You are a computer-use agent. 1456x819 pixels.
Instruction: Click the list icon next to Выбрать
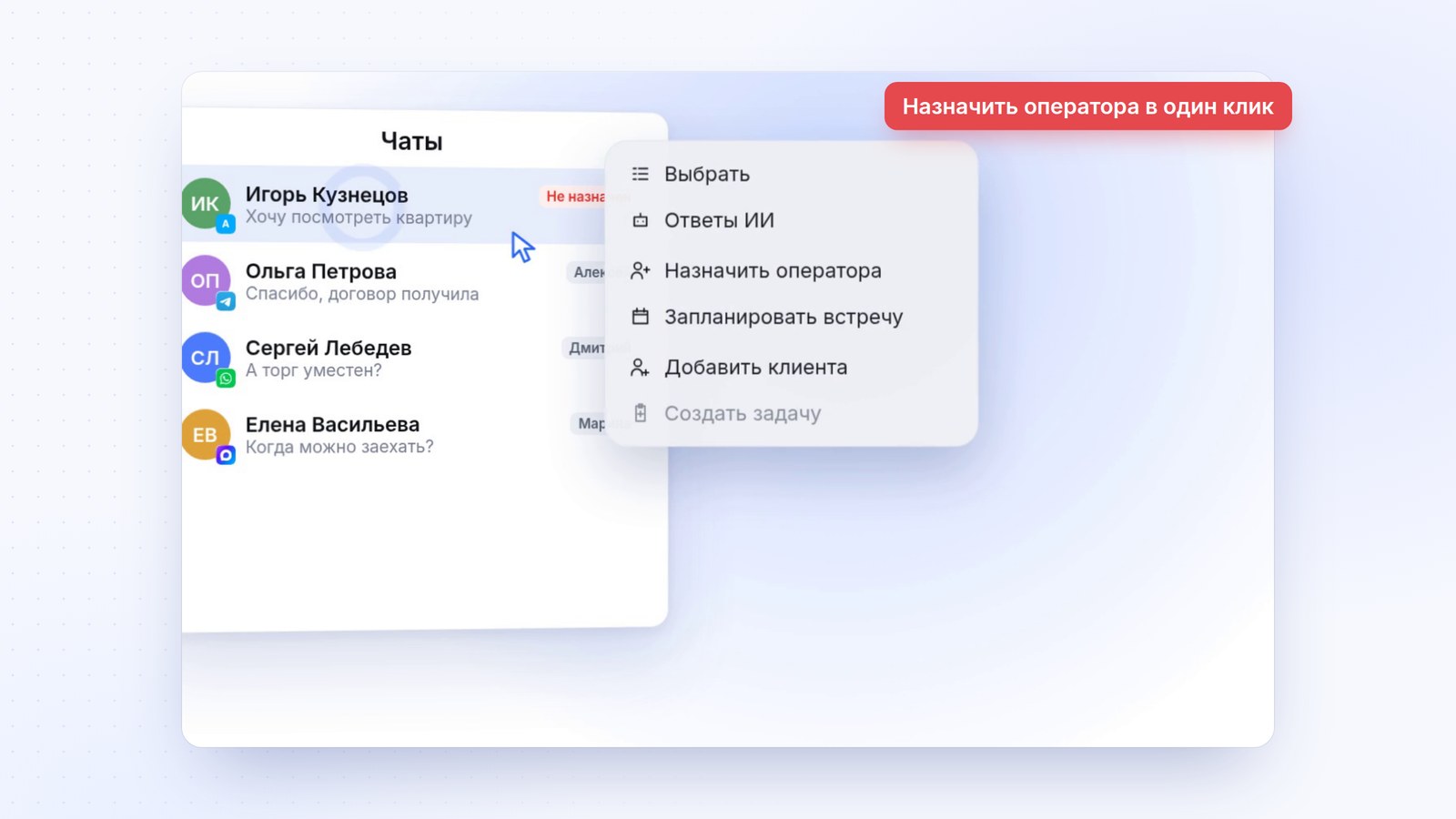(641, 174)
